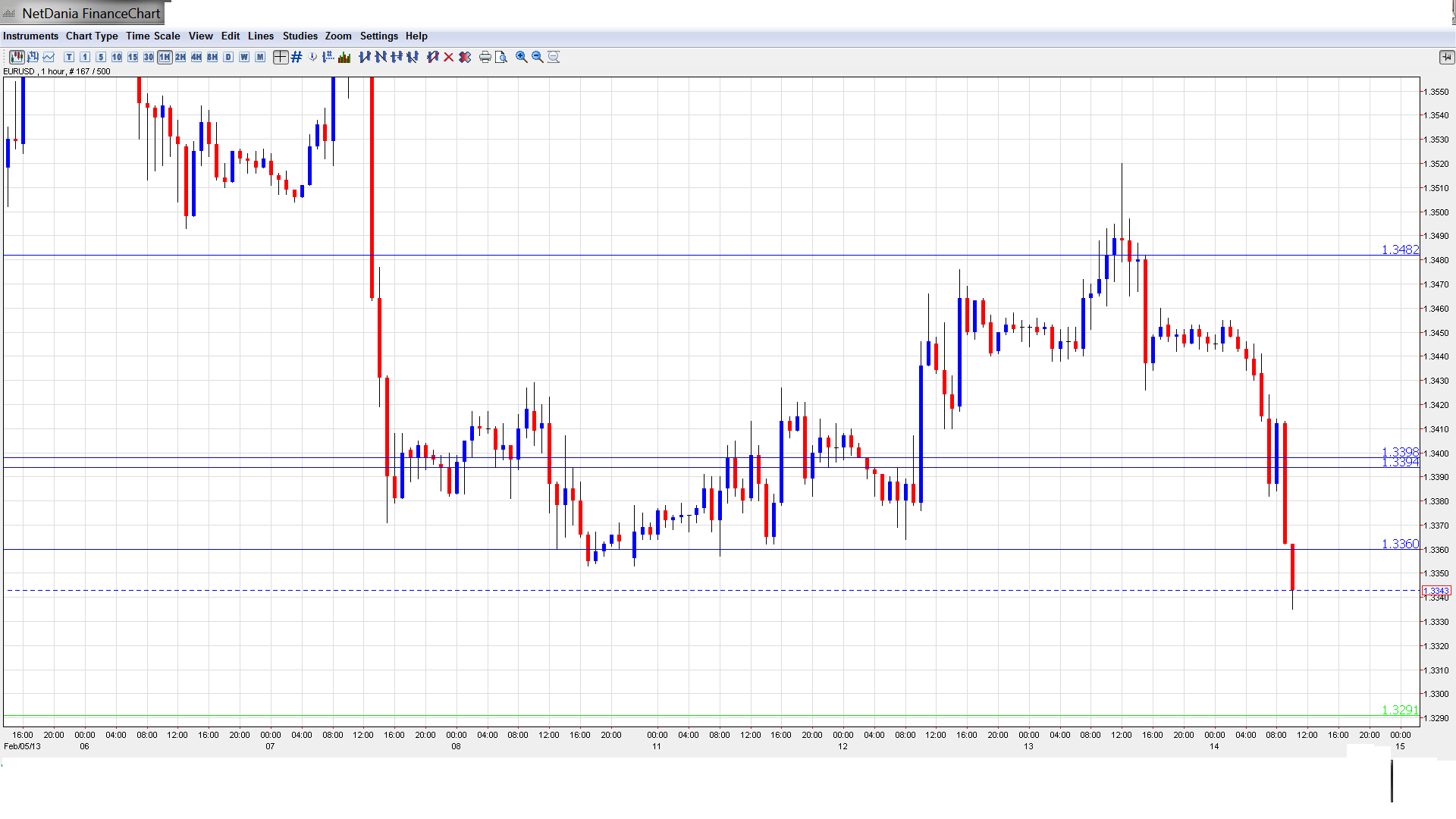Choose the 4H time scale button
This screenshot has width=1456, height=819.
point(196,57)
